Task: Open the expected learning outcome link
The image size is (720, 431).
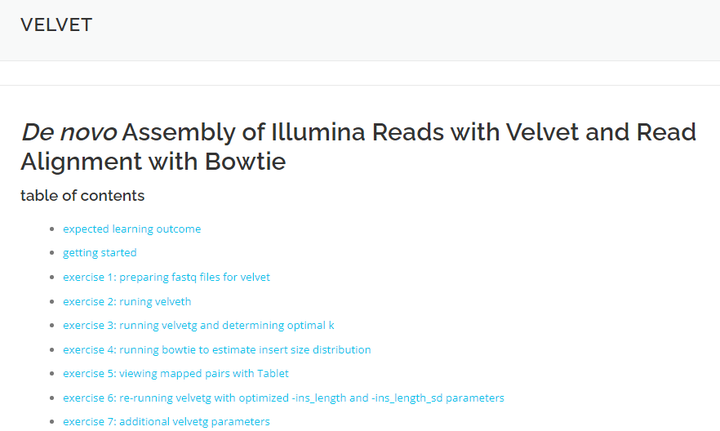Action: coord(131,229)
